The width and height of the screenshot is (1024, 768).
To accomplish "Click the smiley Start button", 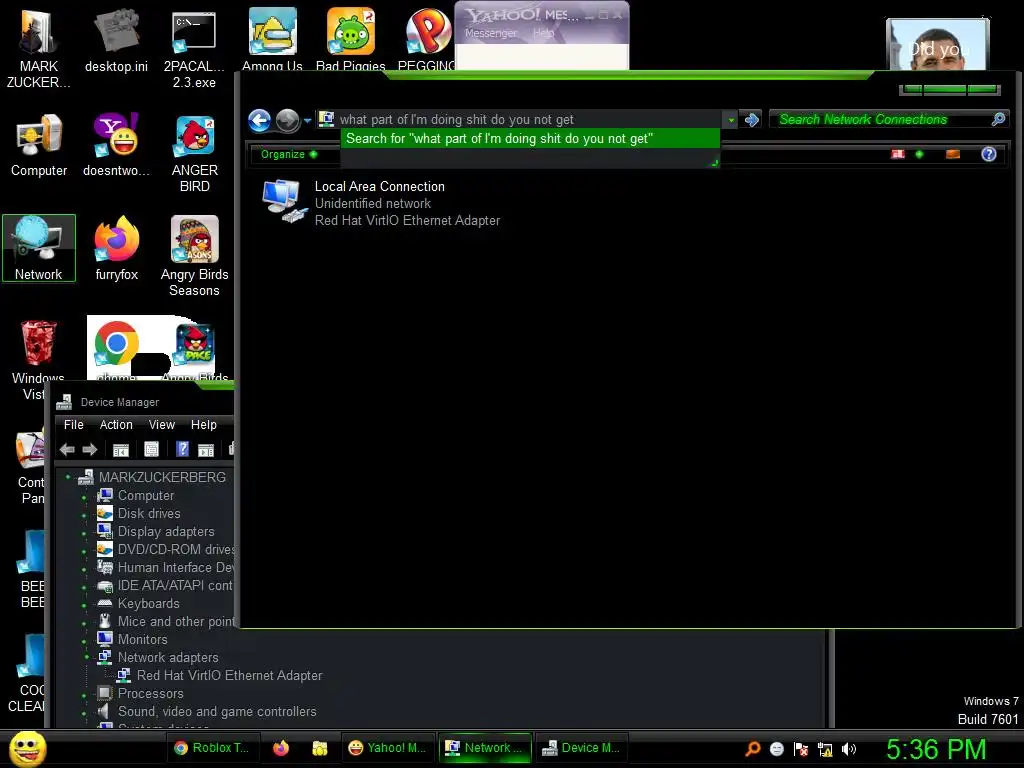I will coord(27,748).
